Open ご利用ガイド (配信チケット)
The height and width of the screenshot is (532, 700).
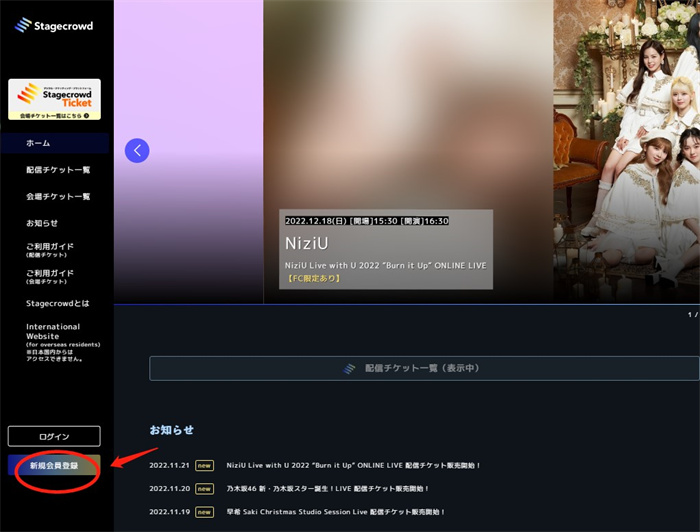(x=50, y=249)
